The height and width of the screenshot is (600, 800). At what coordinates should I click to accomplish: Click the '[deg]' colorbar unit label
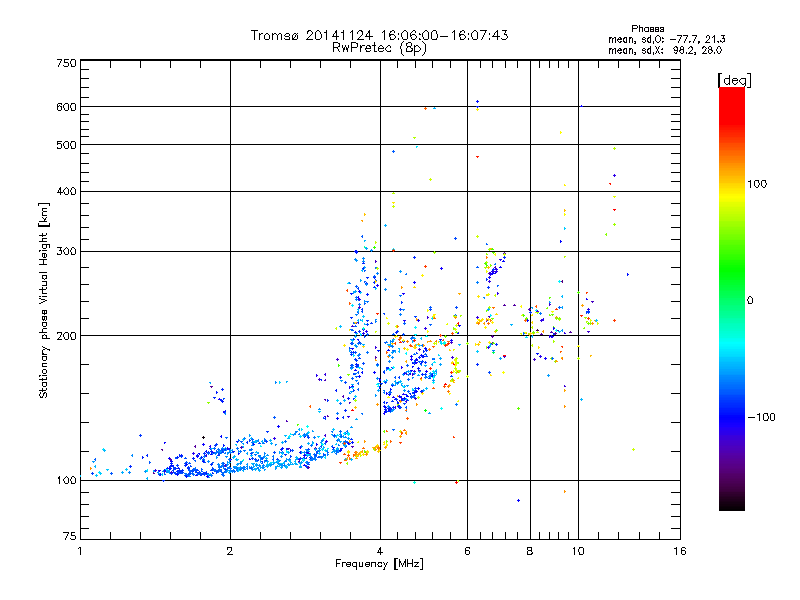pos(734,80)
